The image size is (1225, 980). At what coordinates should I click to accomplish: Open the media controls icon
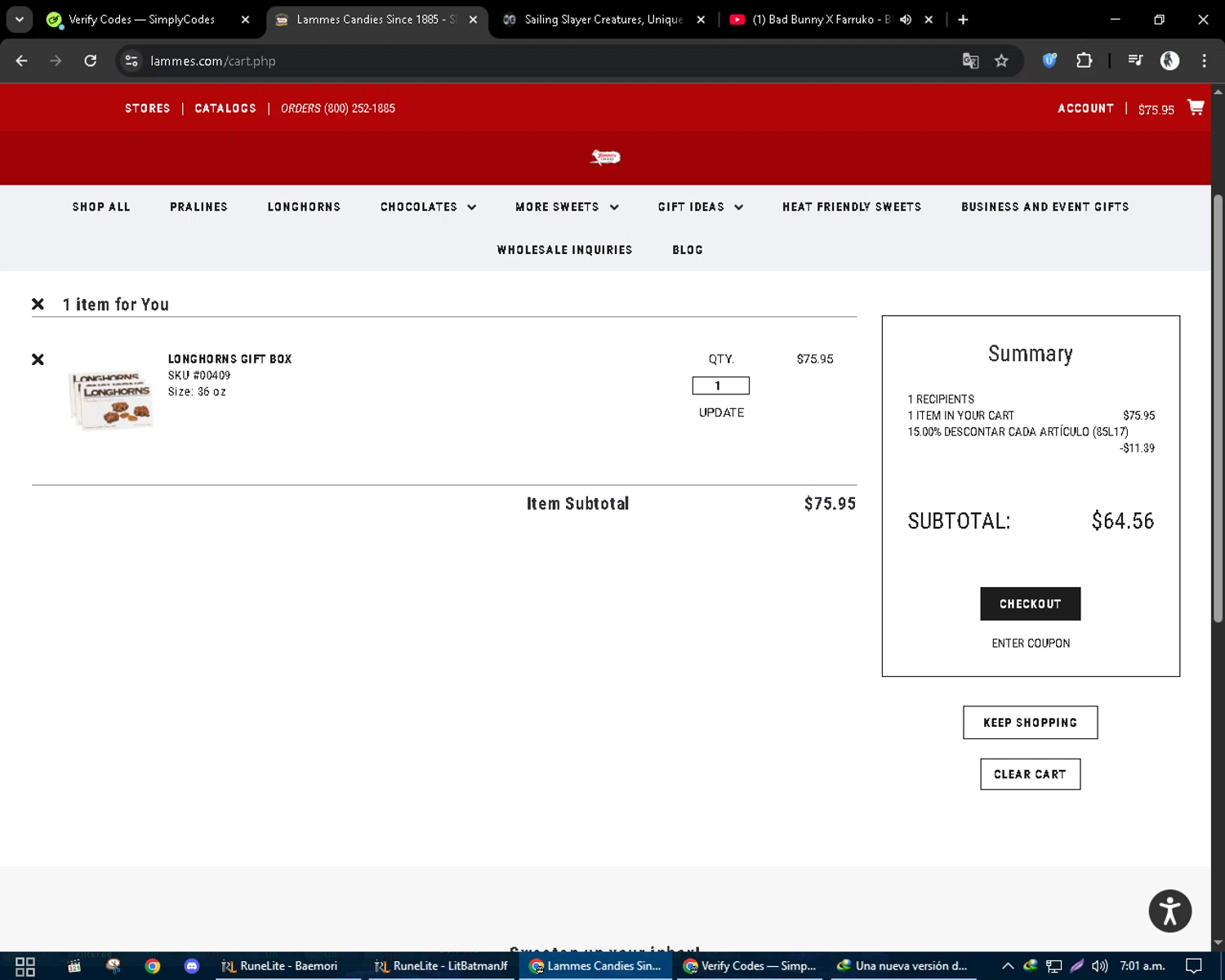click(1135, 60)
